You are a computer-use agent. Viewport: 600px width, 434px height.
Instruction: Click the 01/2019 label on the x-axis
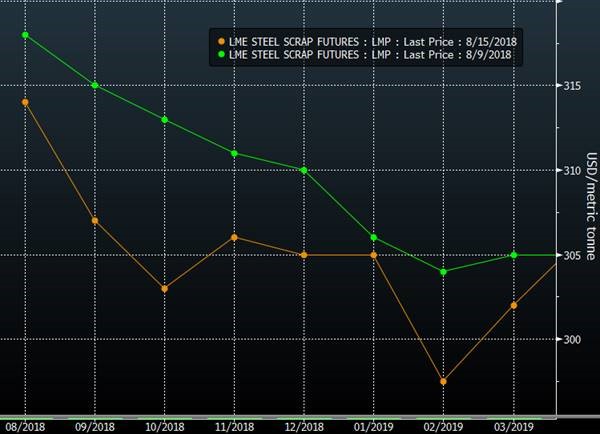(x=373, y=425)
